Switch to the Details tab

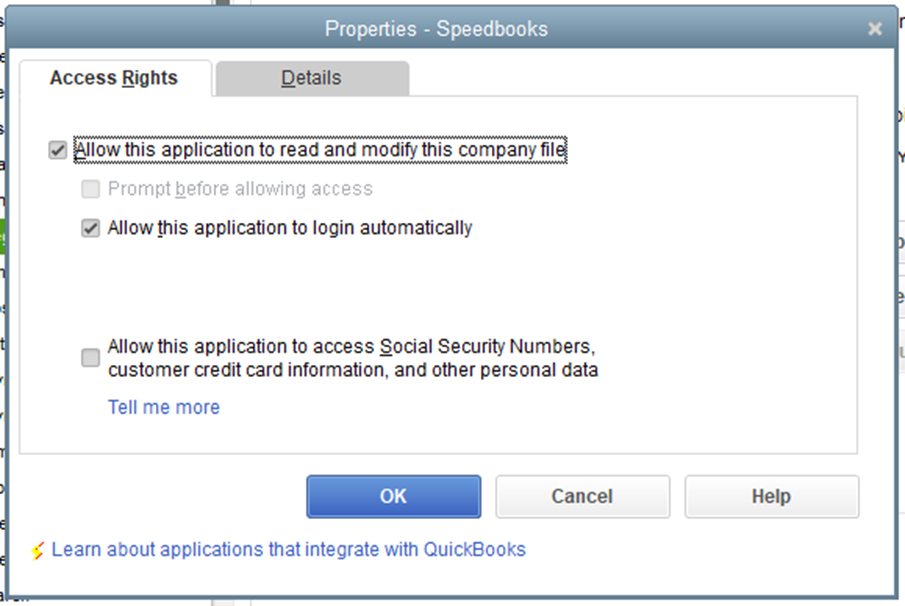[312, 78]
